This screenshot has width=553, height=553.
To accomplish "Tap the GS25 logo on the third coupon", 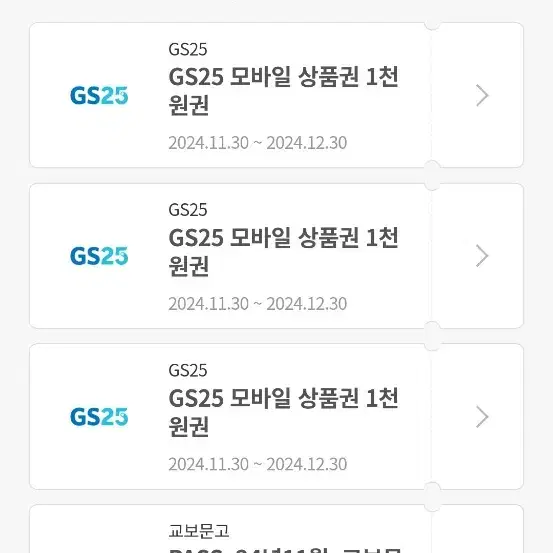I will [99, 417].
